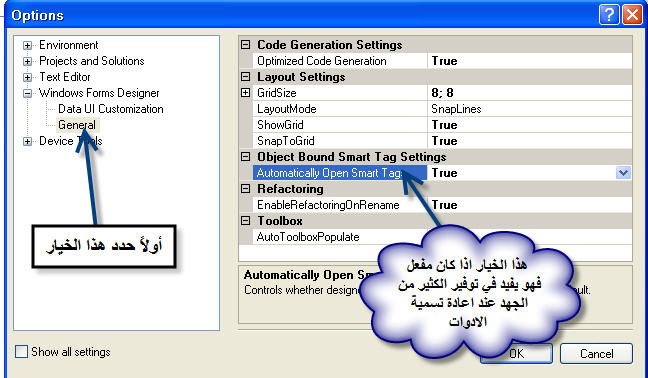Collapse the Refactoring category
The image size is (648, 378).
[245, 189]
